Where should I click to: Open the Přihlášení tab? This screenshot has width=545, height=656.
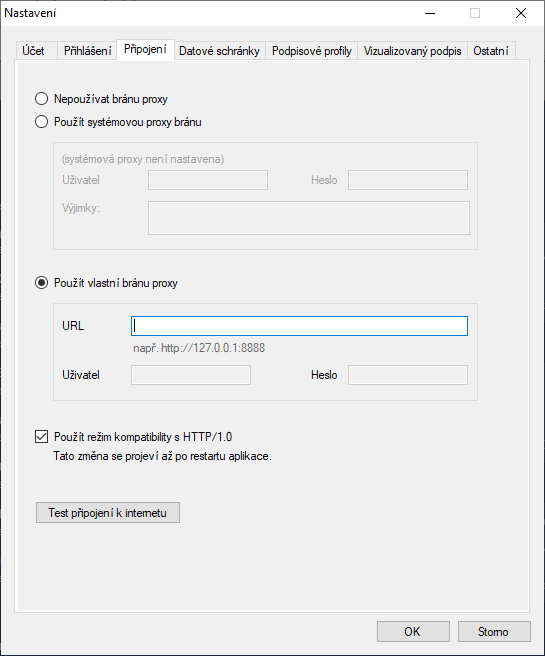click(87, 51)
